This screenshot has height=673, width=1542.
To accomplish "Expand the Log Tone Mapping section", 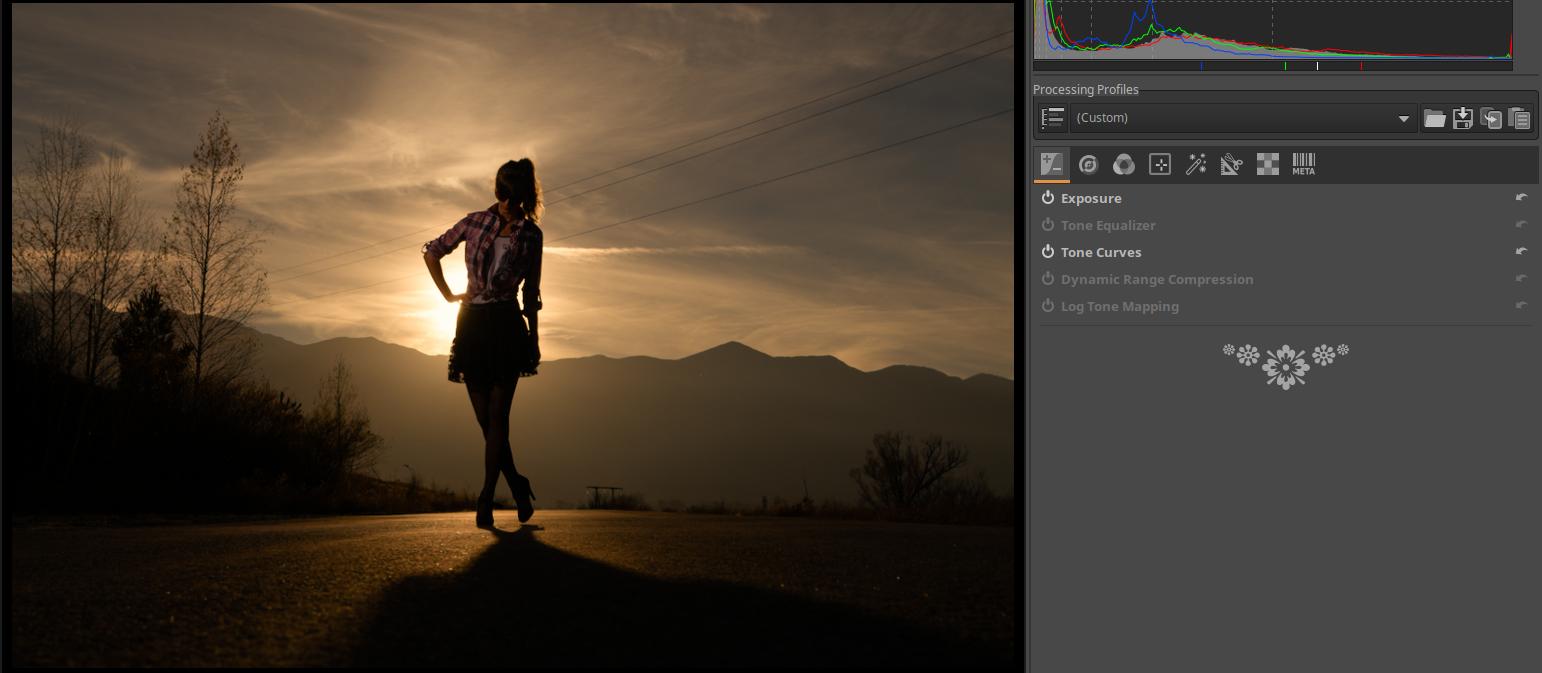I will coord(1119,306).
